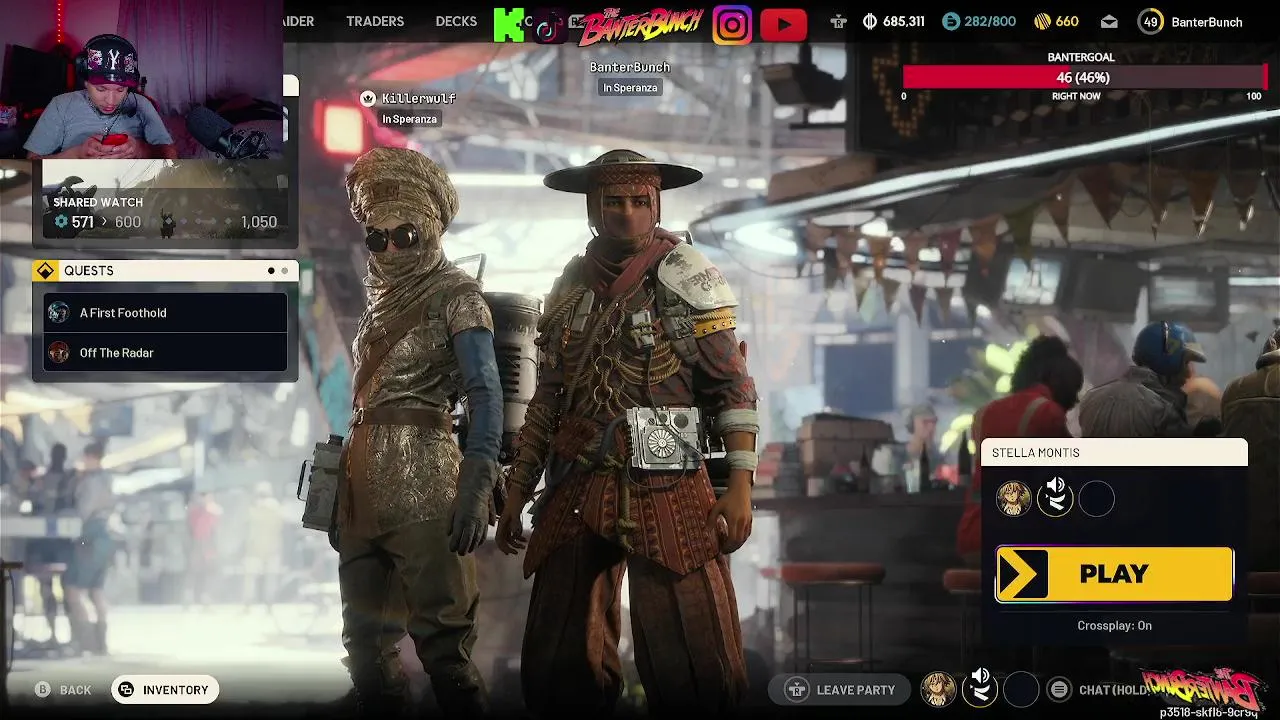Click the BANTERGOAL label
1280x720 pixels.
pyautogui.click(x=1081, y=58)
